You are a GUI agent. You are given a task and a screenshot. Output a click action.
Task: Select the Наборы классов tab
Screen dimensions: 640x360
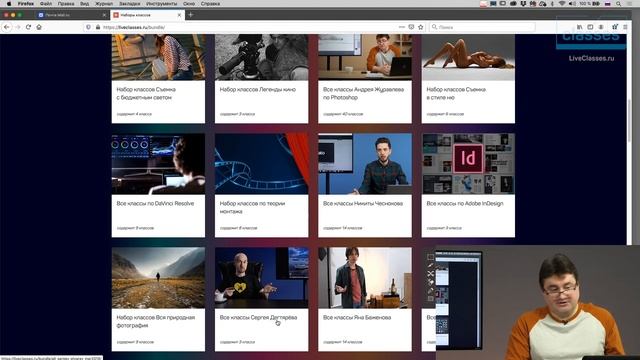pos(146,15)
